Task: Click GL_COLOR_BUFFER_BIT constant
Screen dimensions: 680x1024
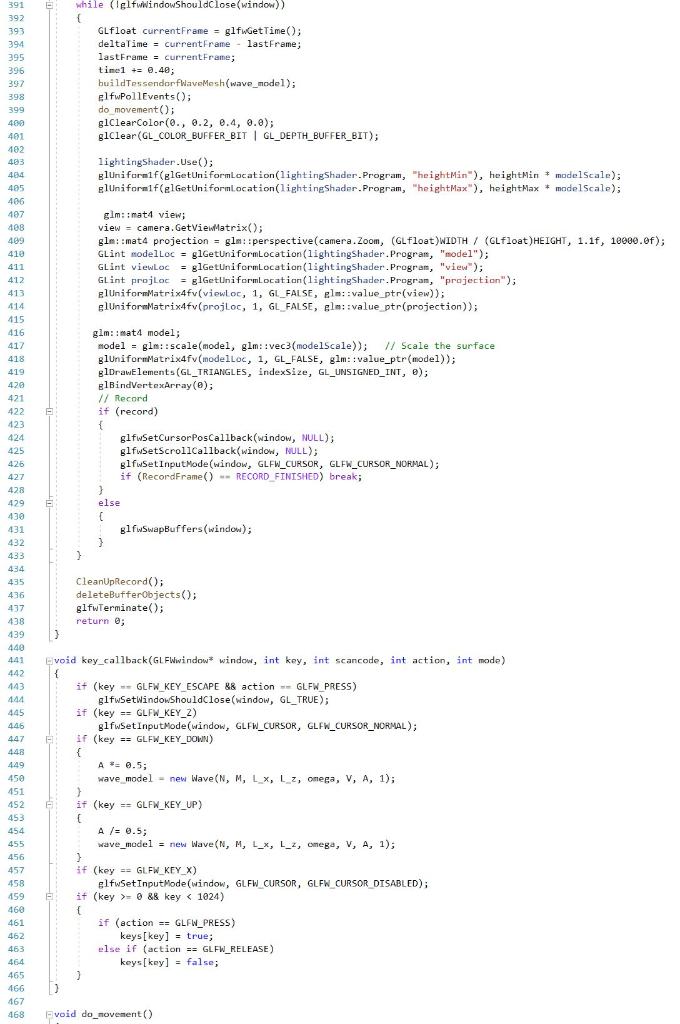Action: coord(194,136)
